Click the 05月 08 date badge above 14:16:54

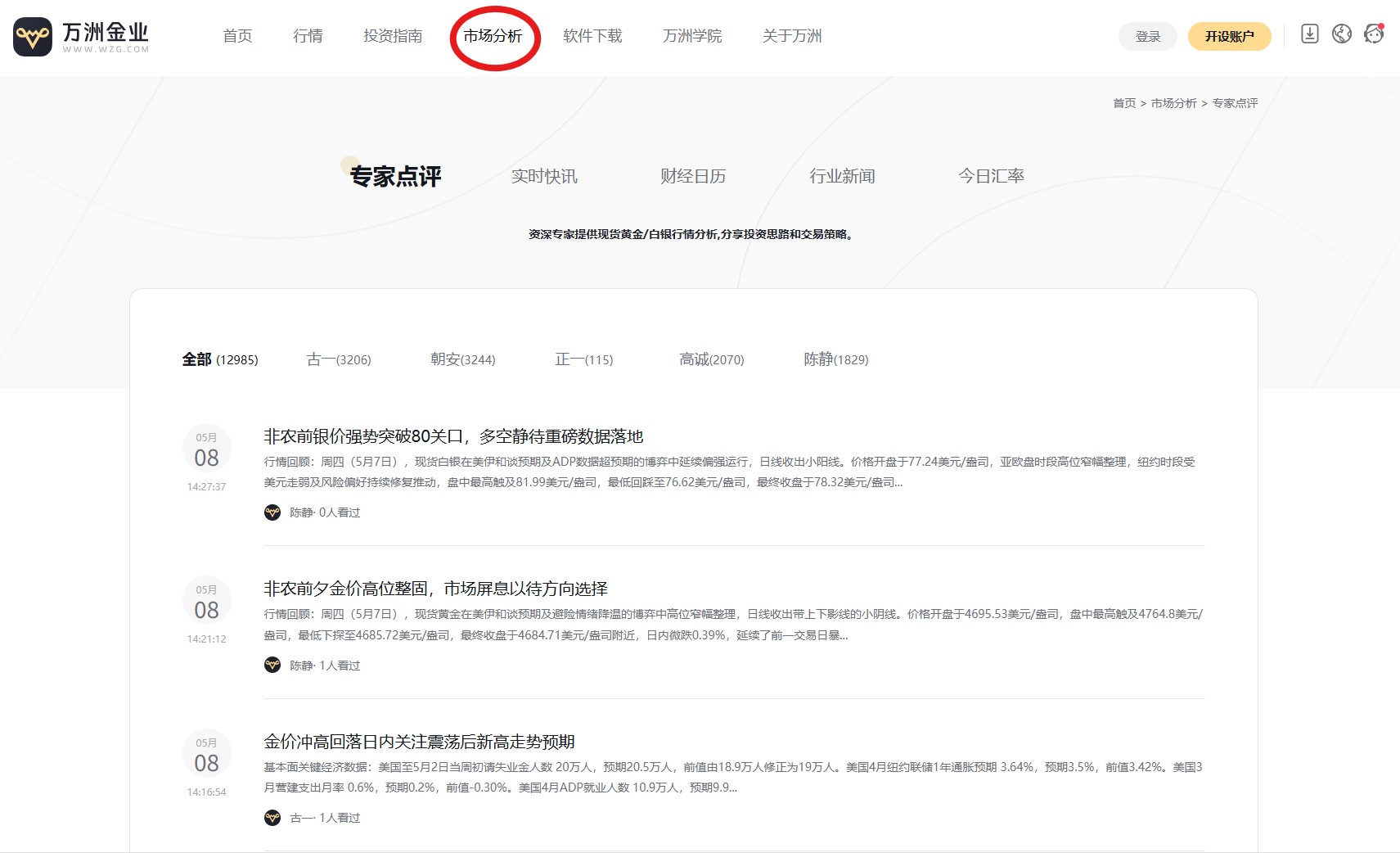coord(207,754)
